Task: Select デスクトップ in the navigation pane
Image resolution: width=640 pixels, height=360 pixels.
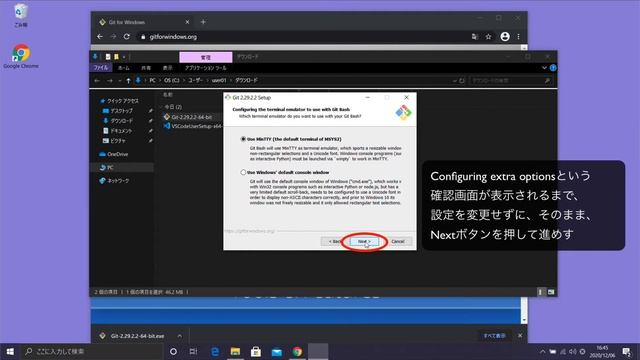Action: click(x=121, y=111)
